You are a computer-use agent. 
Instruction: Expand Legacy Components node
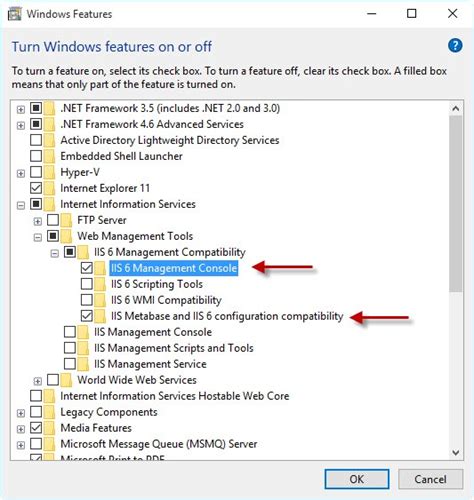(x=21, y=413)
